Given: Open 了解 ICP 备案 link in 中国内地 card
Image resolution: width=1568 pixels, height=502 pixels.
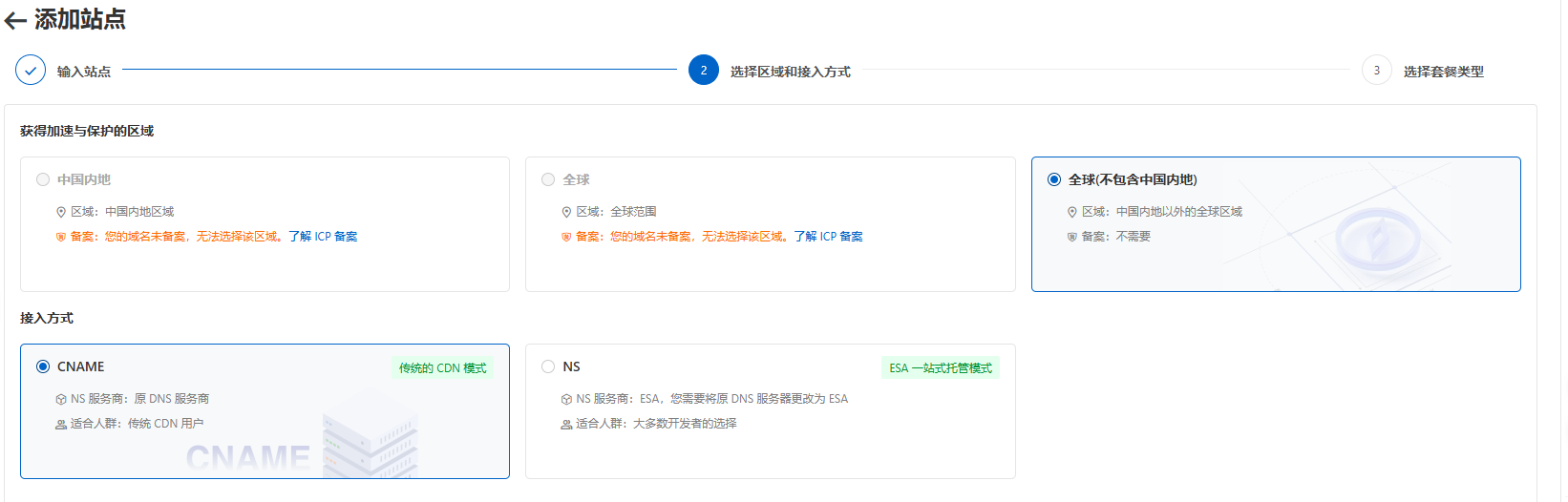Looking at the screenshot, I should (323, 237).
